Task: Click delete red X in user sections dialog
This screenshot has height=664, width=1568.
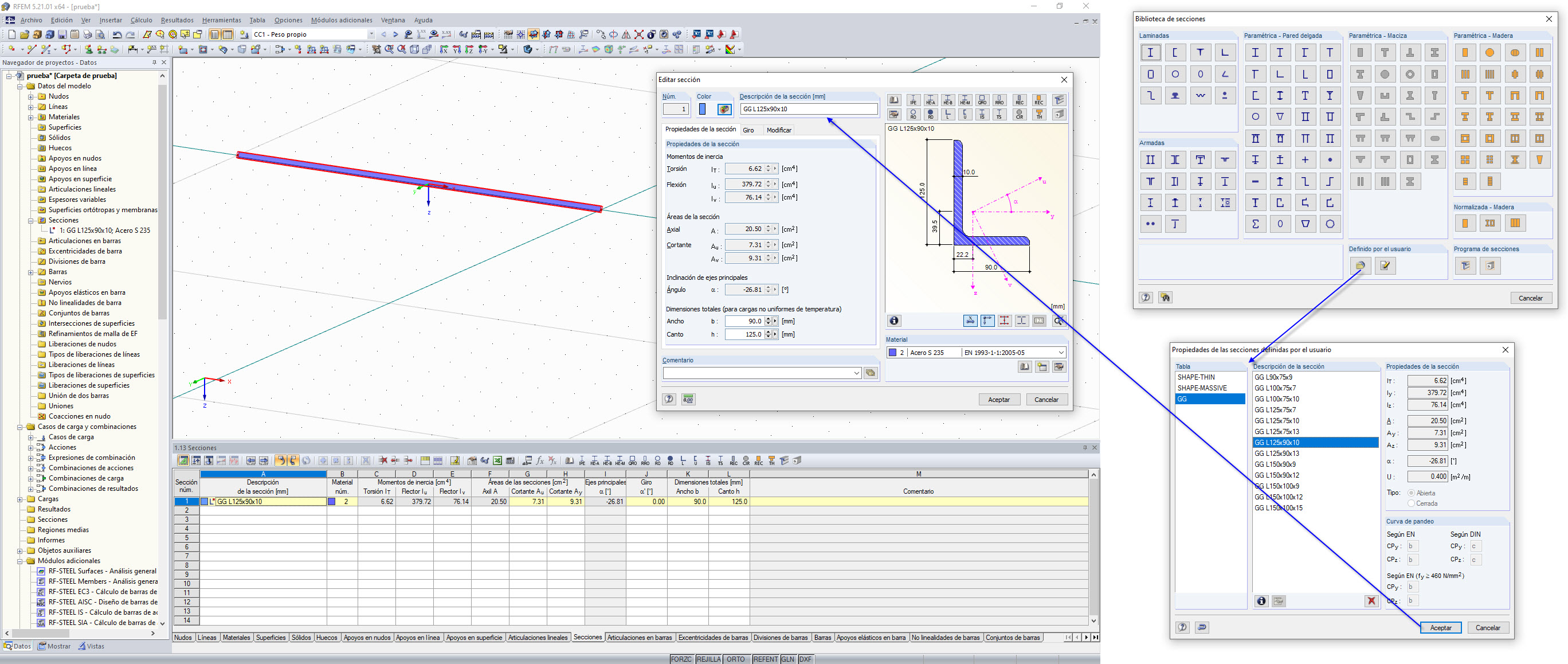Action: [x=1371, y=601]
